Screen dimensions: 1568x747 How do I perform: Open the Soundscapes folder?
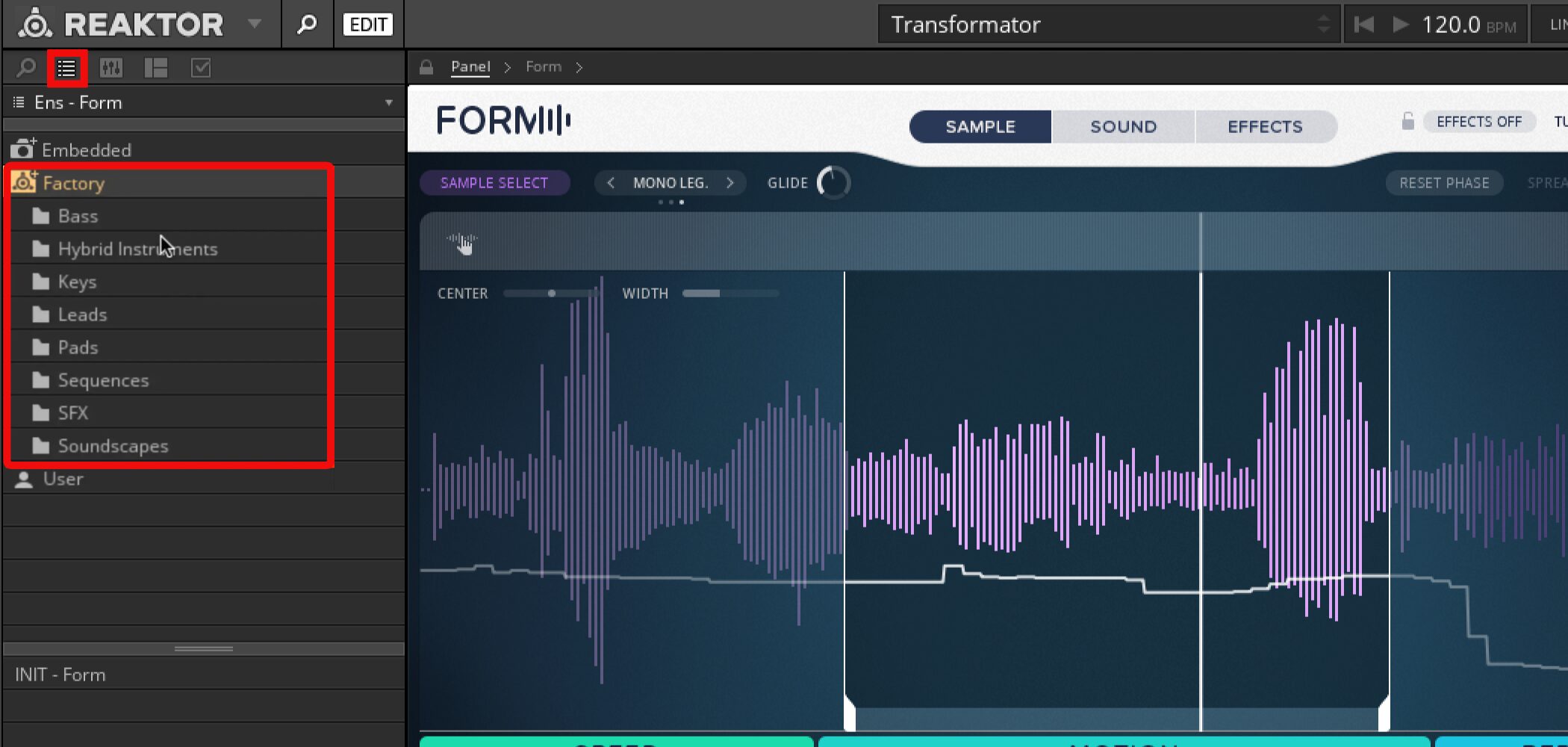[204, 446]
